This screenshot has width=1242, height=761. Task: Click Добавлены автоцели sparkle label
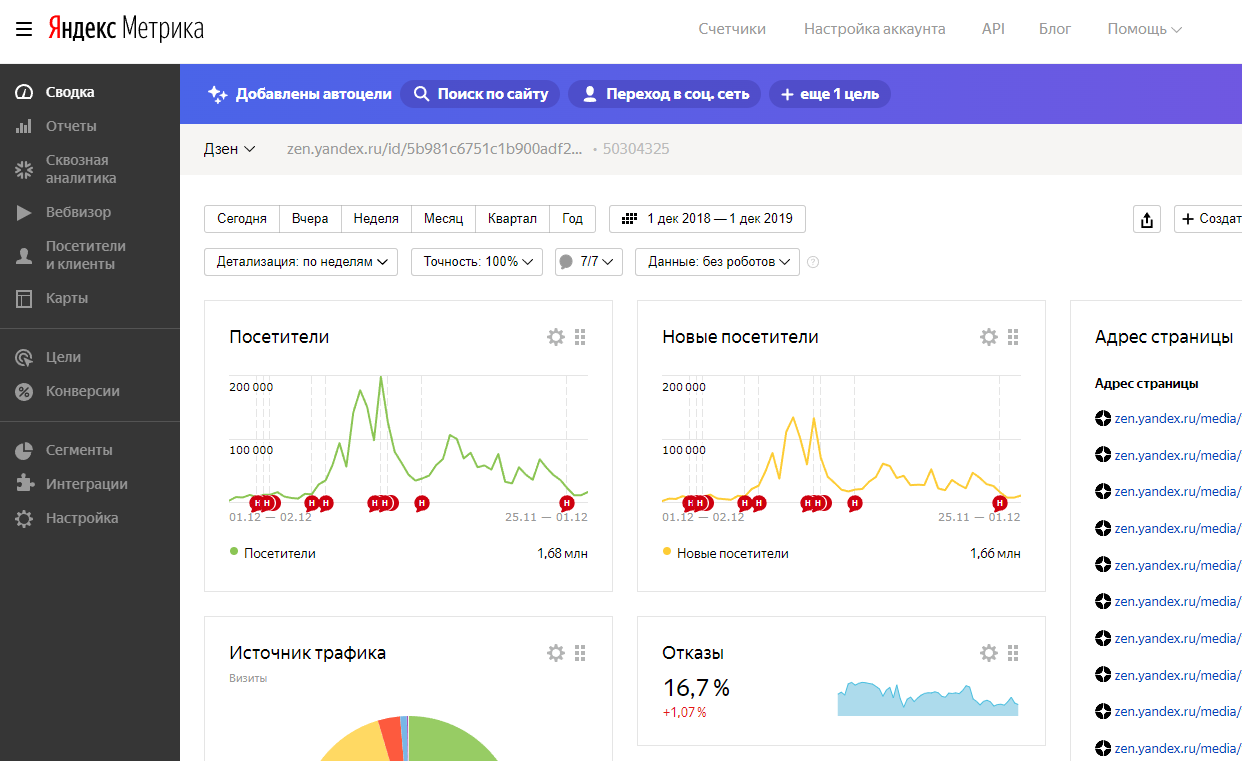pyautogui.click(x=299, y=94)
